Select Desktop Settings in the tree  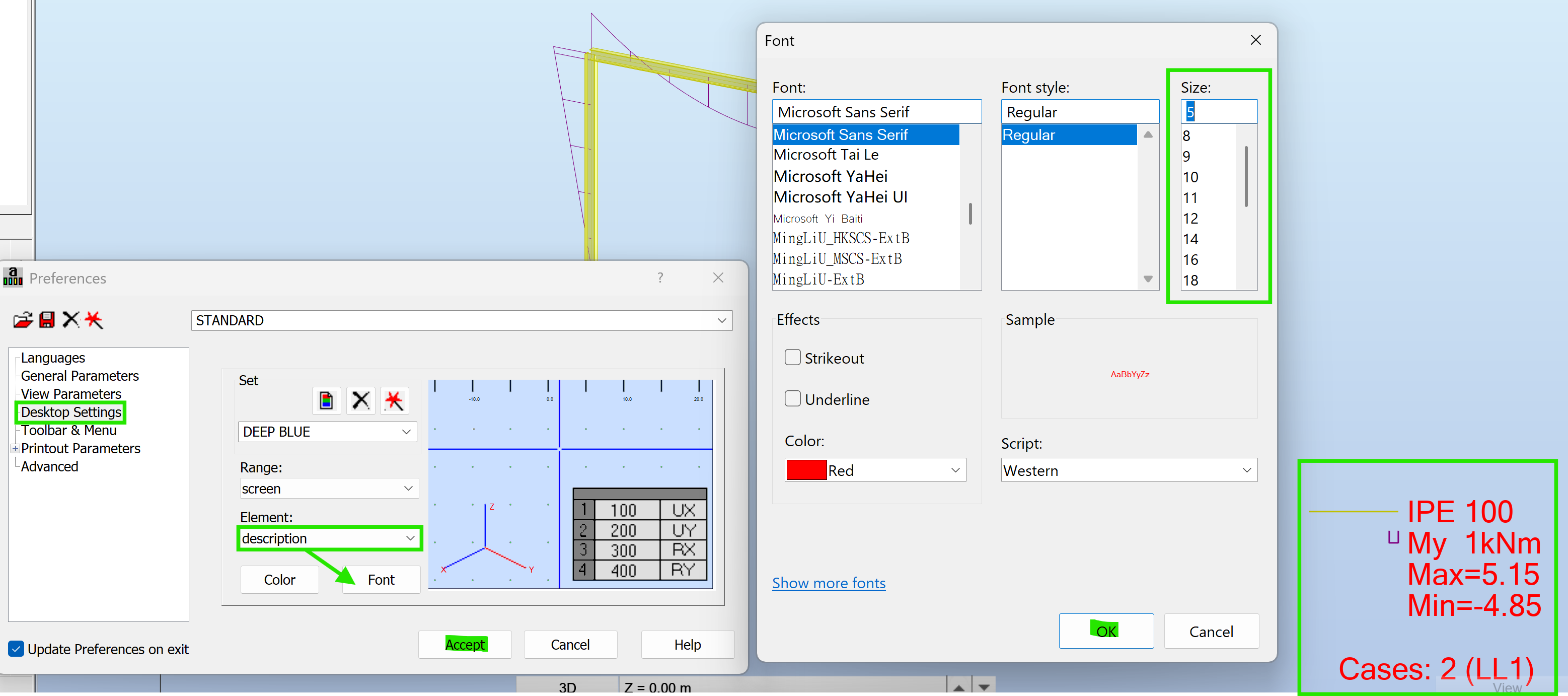tap(70, 412)
